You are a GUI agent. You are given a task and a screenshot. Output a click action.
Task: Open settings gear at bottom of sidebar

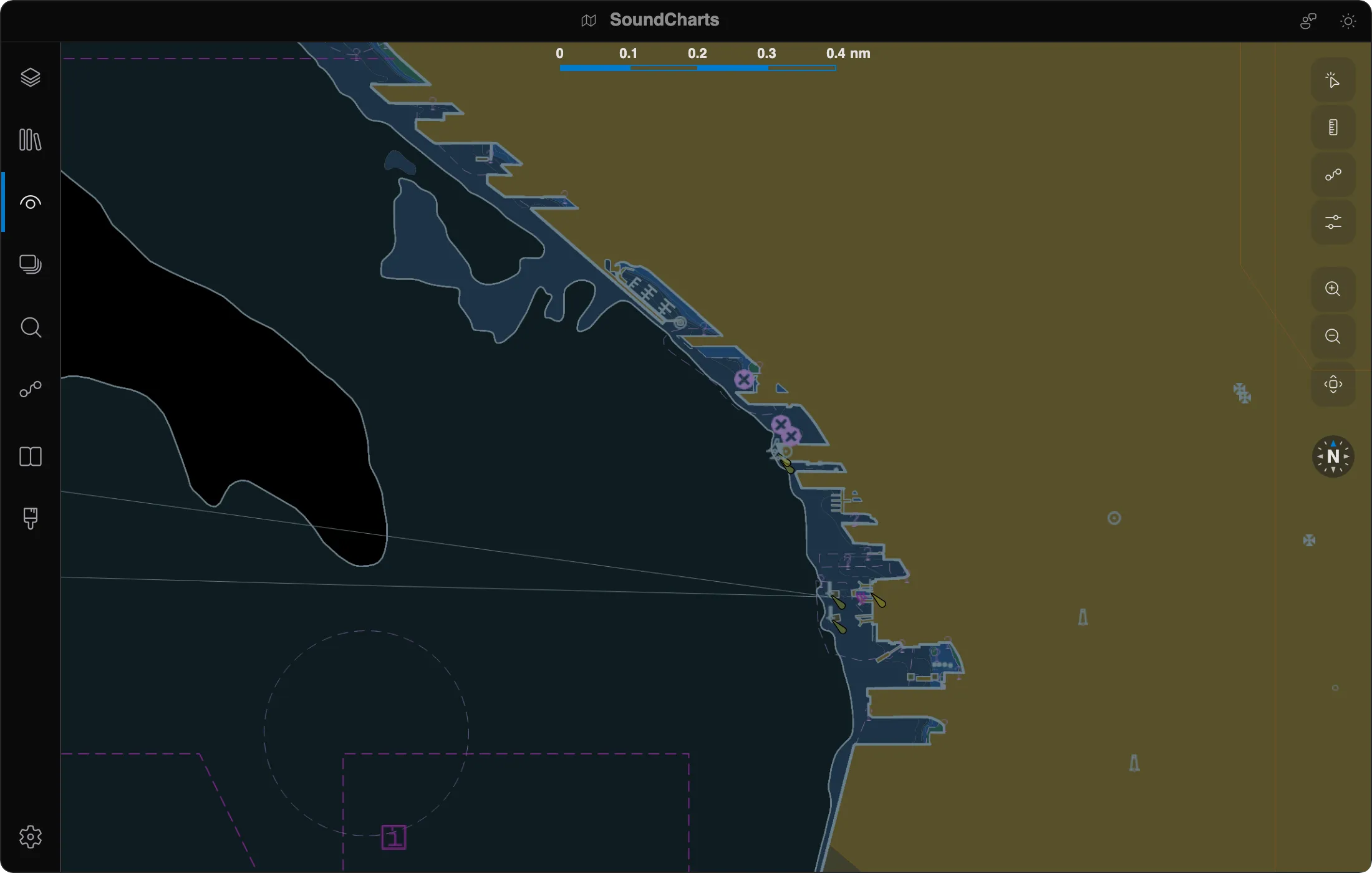tap(30, 837)
